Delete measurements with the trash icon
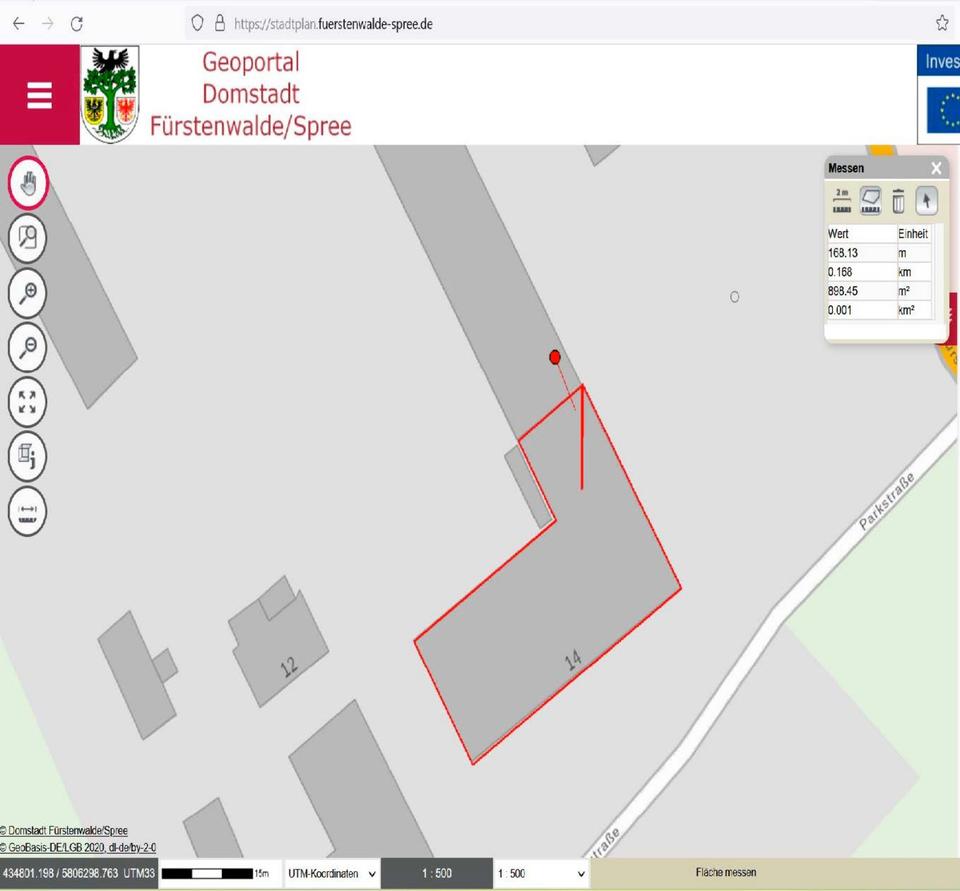Screen dimensions: 960x891 (x=898, y=201)
